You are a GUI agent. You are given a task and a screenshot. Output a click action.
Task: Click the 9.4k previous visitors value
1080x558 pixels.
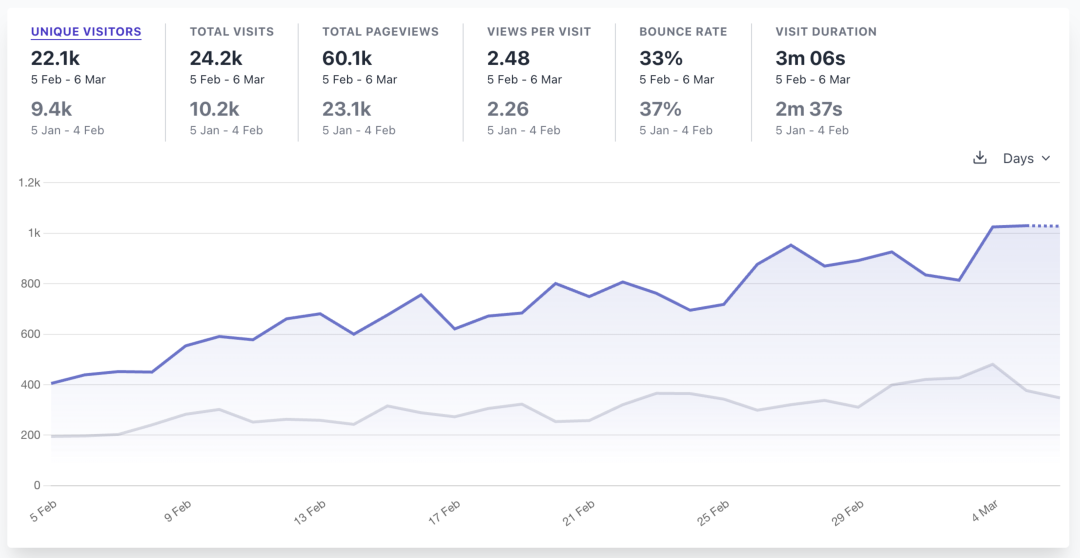(x=52, y=109)
